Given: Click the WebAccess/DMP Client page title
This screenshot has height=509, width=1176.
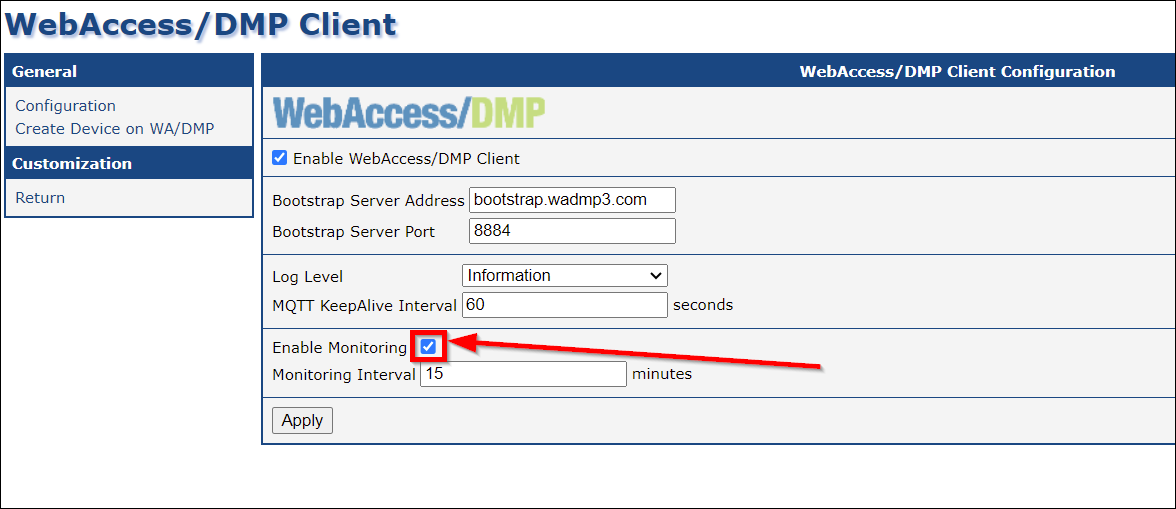Looking at the screenshot, I should 200,25.
